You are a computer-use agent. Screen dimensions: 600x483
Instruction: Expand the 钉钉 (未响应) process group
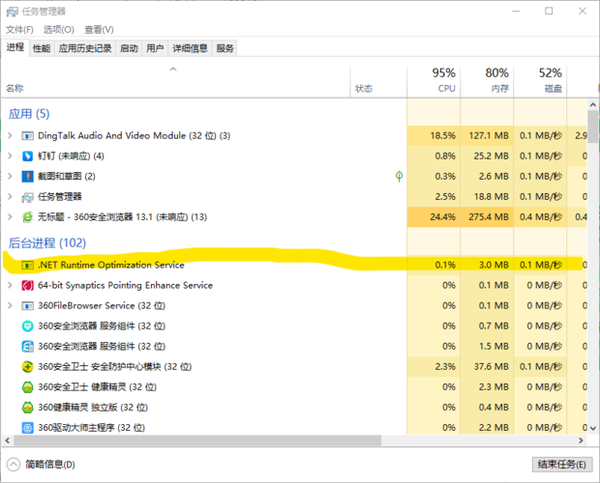click(x=10, y=156)
